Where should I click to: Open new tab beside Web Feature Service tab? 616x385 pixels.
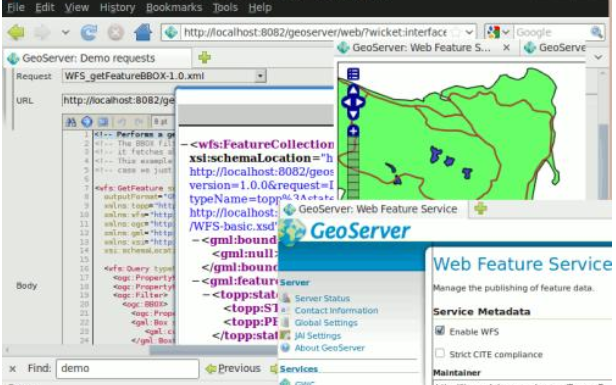coord(480,209)
